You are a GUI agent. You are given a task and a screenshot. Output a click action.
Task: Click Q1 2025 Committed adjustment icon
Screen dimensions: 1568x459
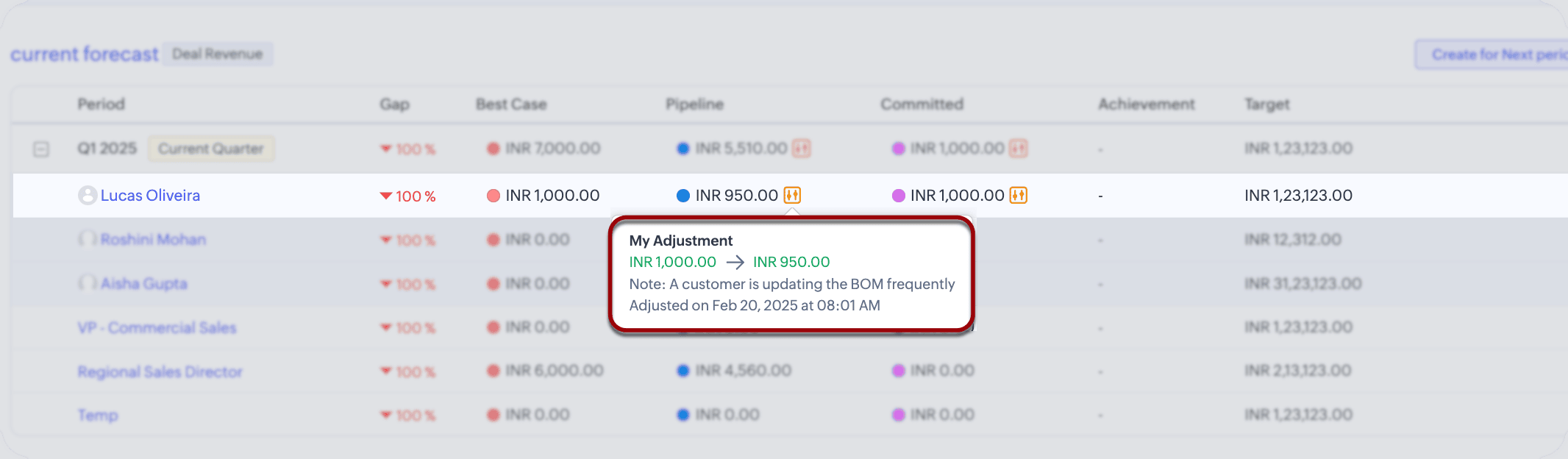pyautogui.click(x=1019, y=149)
